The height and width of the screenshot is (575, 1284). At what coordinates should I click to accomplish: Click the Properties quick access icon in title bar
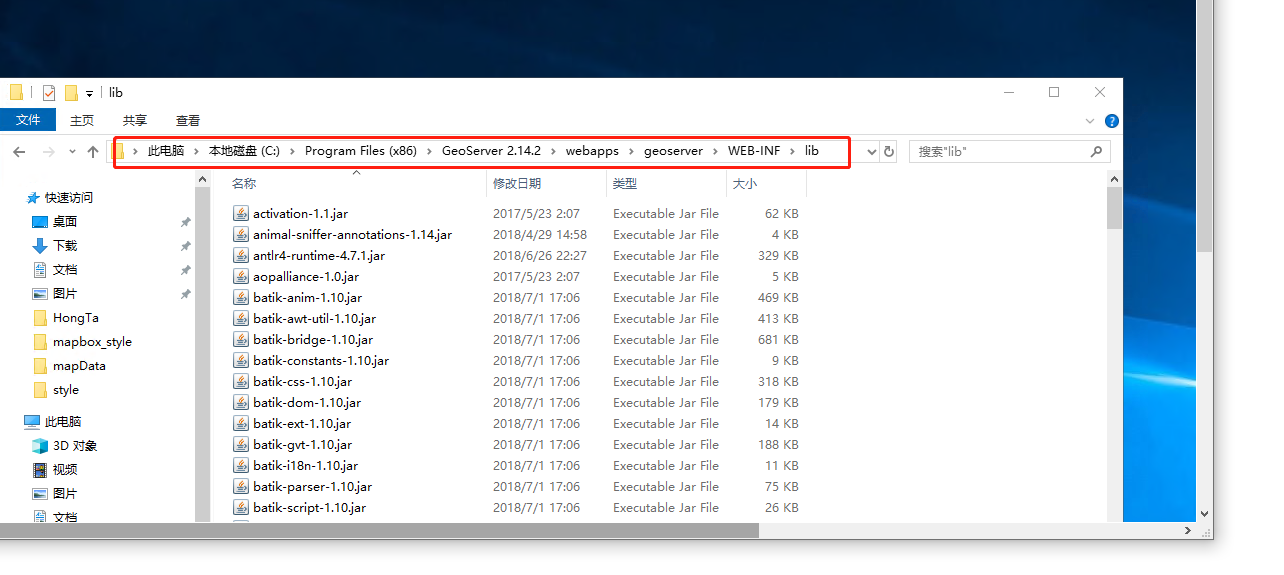48,92
